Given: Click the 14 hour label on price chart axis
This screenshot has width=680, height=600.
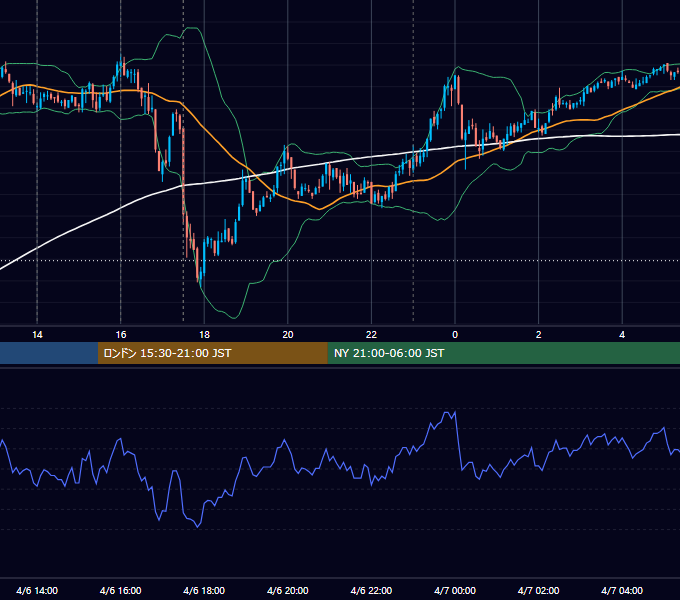Looking at the screenshot, I should point(37,335).
